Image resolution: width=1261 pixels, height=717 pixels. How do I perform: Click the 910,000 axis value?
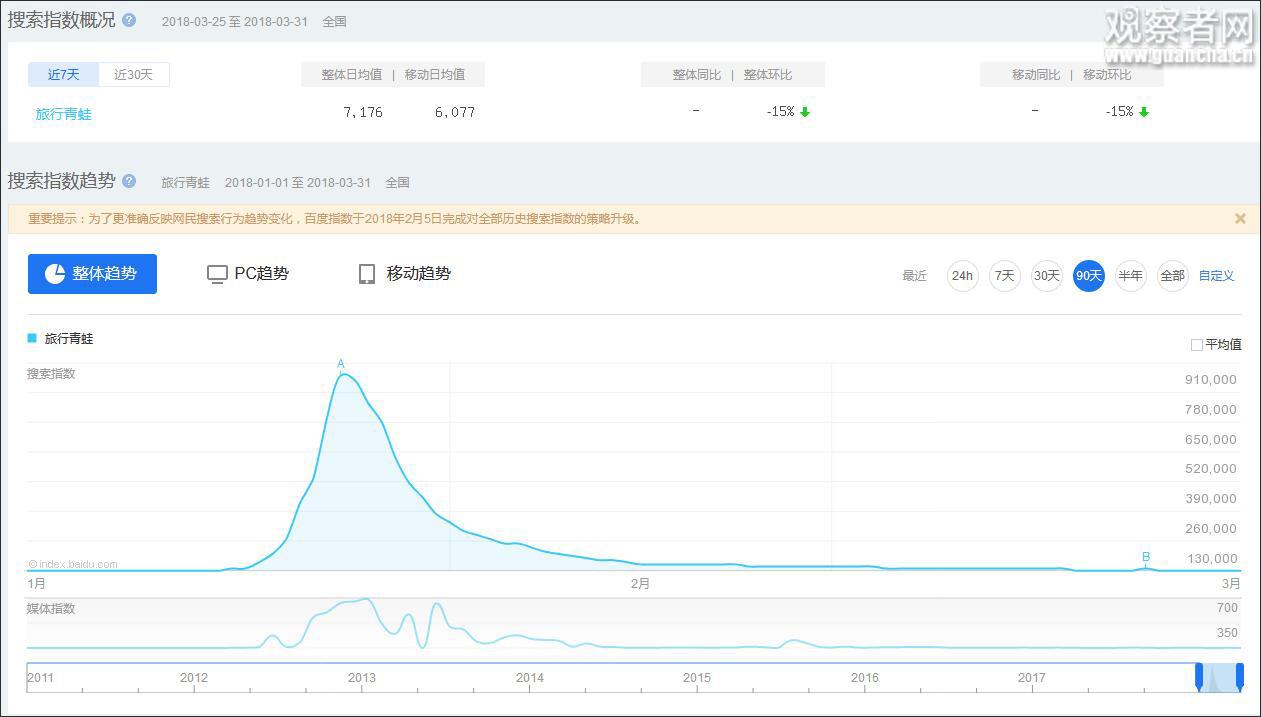tap(1211, 380)
